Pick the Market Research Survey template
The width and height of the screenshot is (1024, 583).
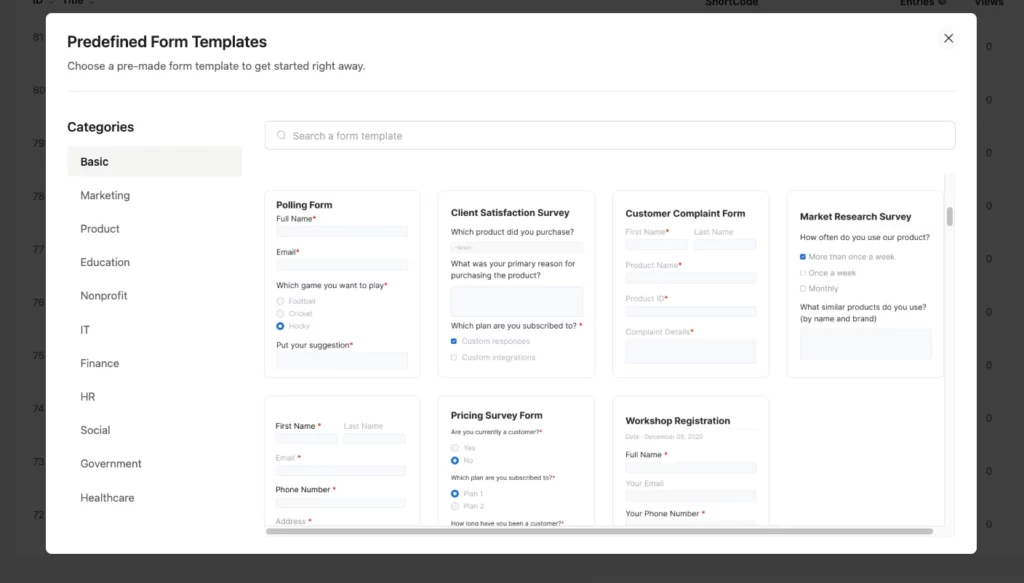pos(865,284)
